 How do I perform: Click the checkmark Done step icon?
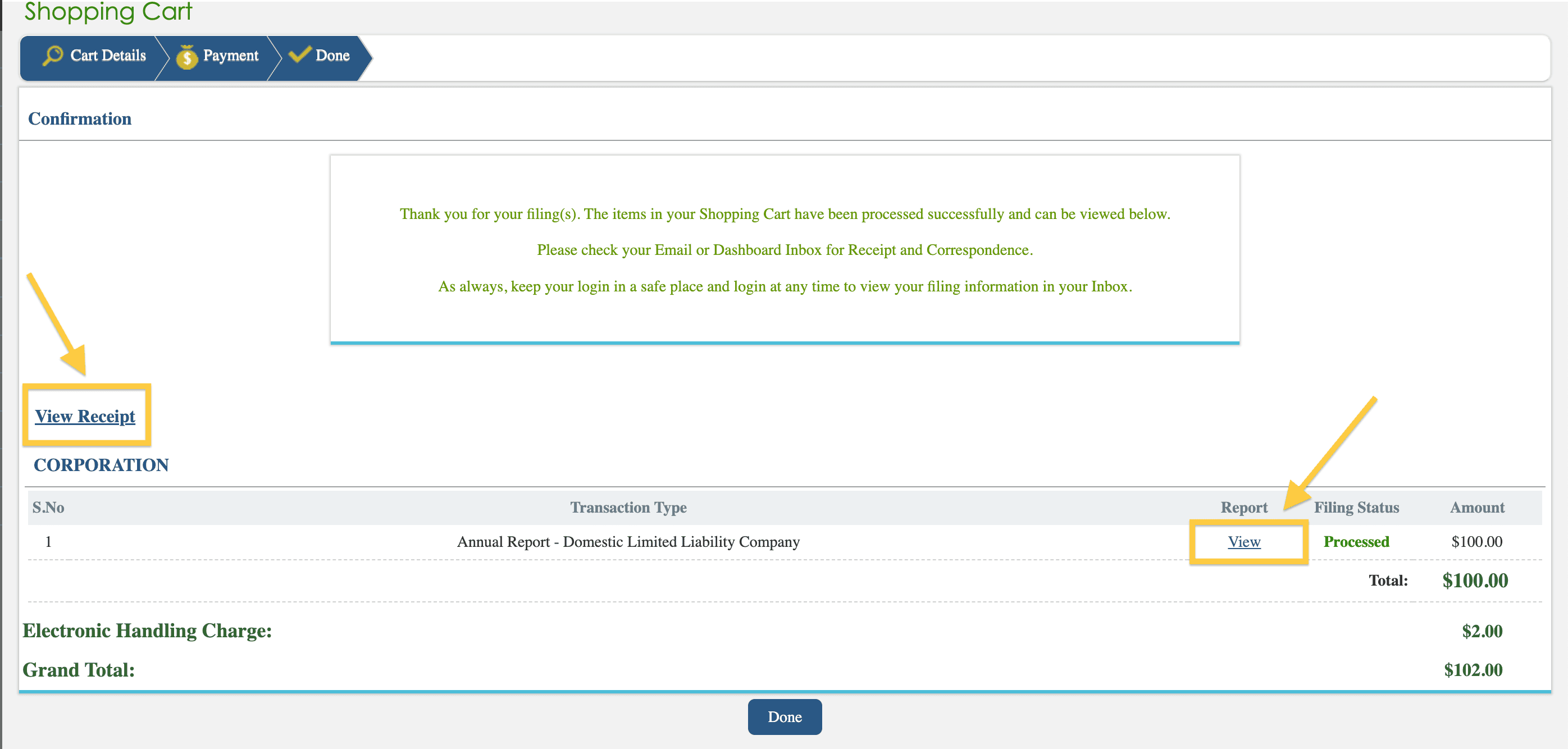pos(299,55)
